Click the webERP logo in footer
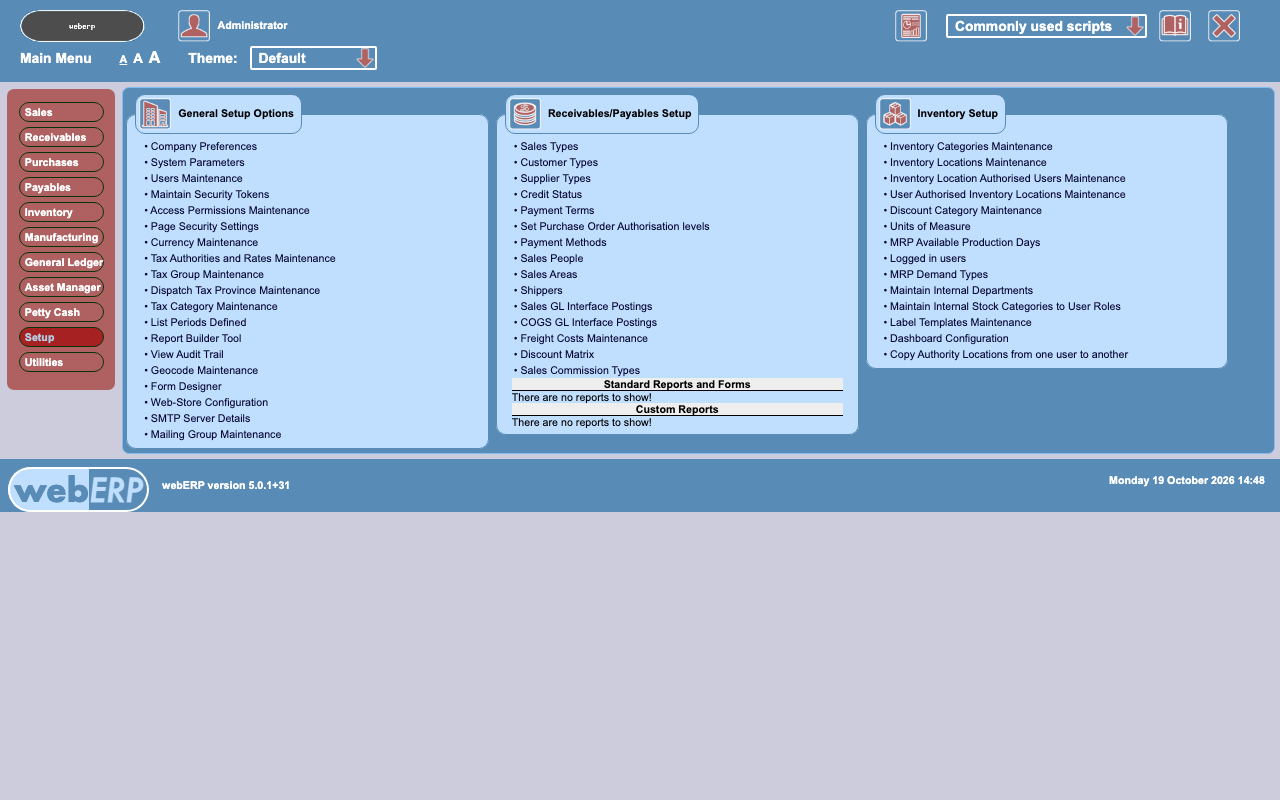This screenshot has height=800, width=1280. tap(78, 489)
